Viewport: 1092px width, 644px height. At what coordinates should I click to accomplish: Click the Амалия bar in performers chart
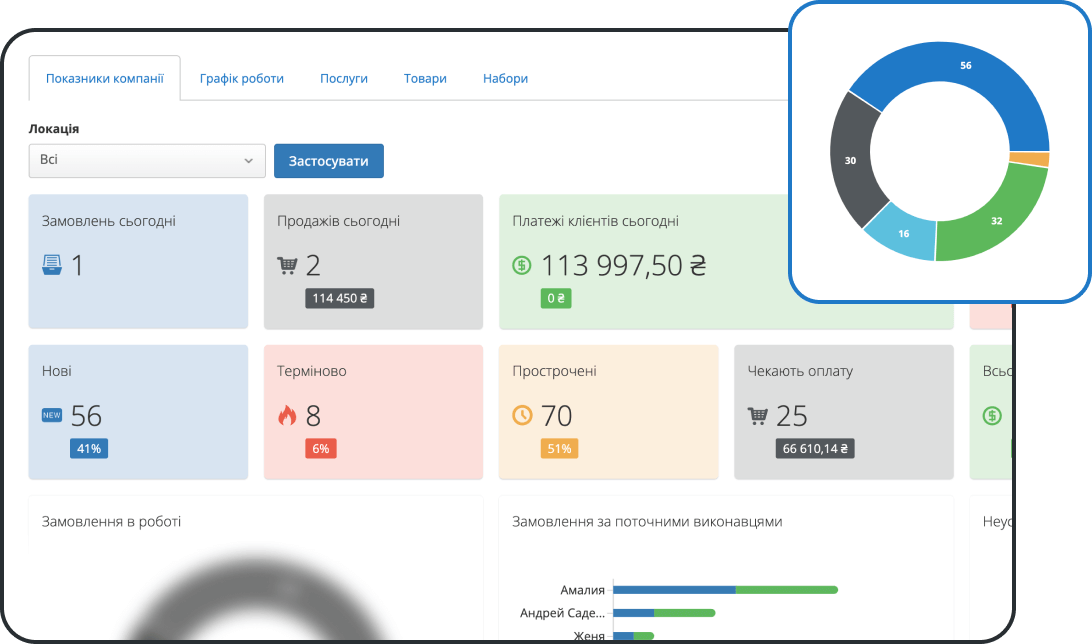click(x=724, y=590)
